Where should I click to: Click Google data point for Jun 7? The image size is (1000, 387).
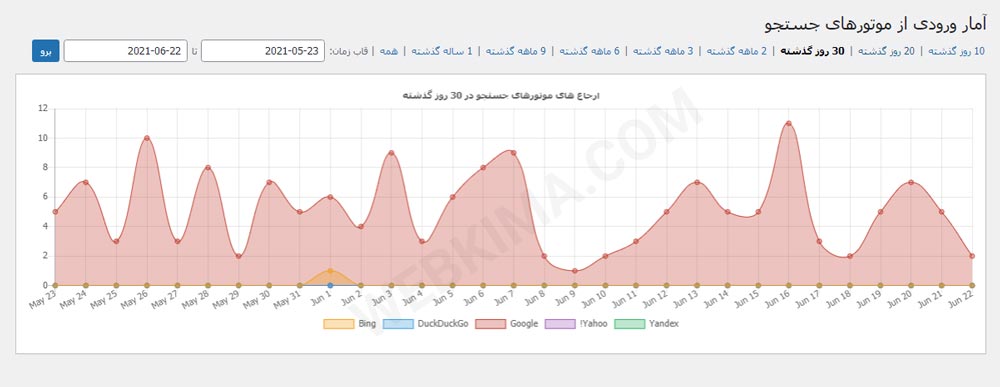coord(513,152)
